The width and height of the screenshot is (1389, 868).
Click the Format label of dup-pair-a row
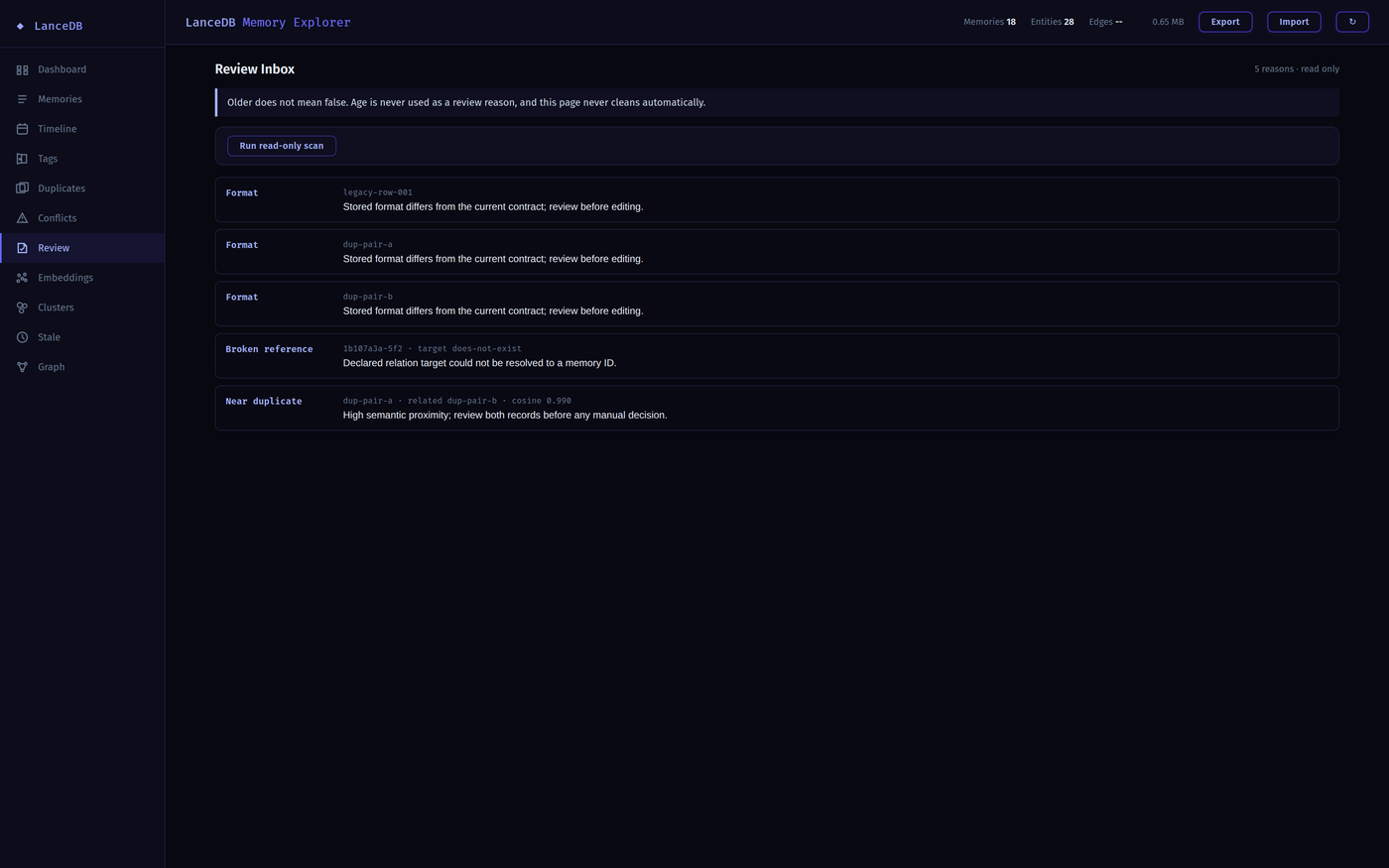[242, 245]
